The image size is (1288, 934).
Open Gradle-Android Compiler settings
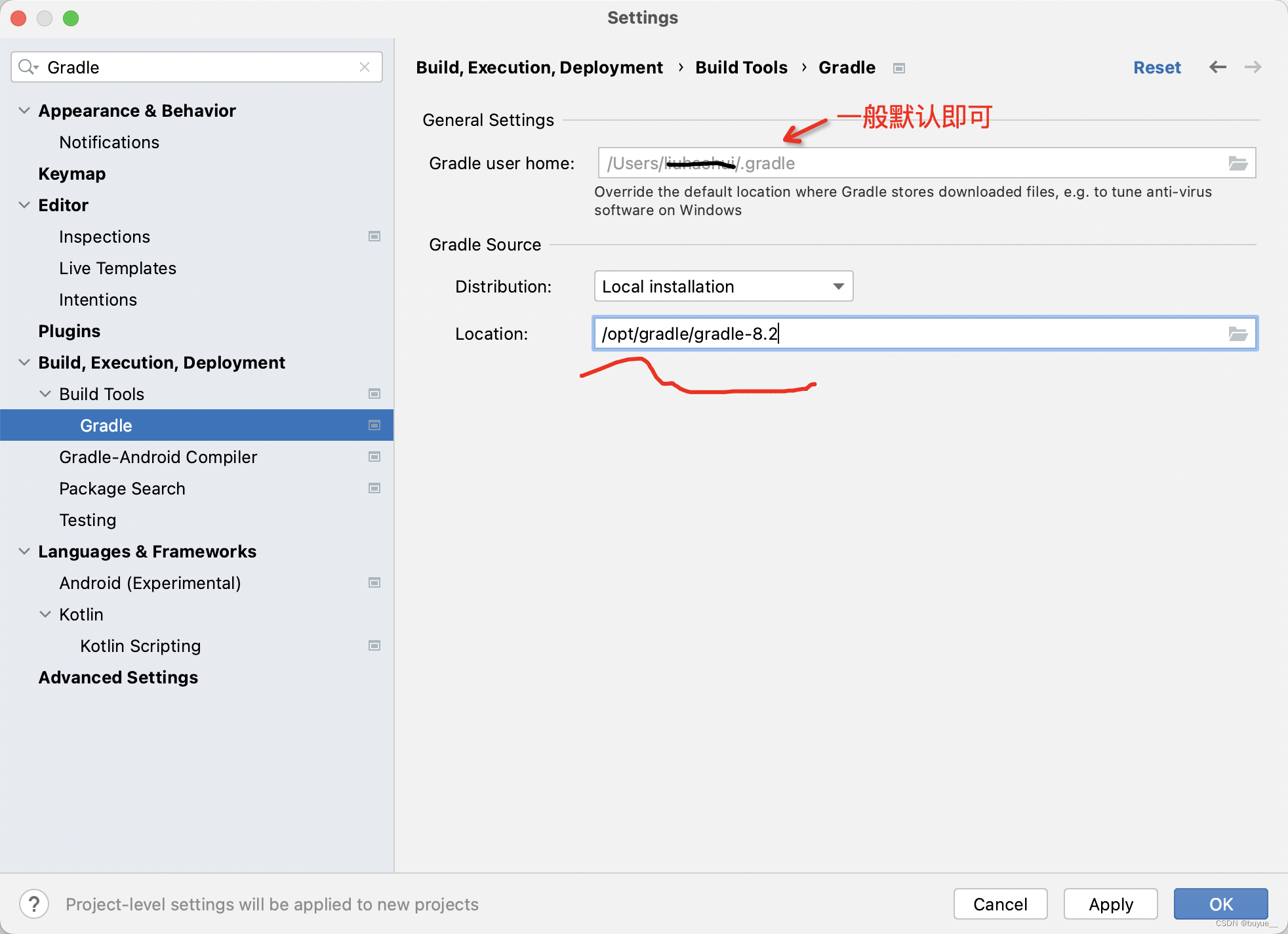coord(158,457)
